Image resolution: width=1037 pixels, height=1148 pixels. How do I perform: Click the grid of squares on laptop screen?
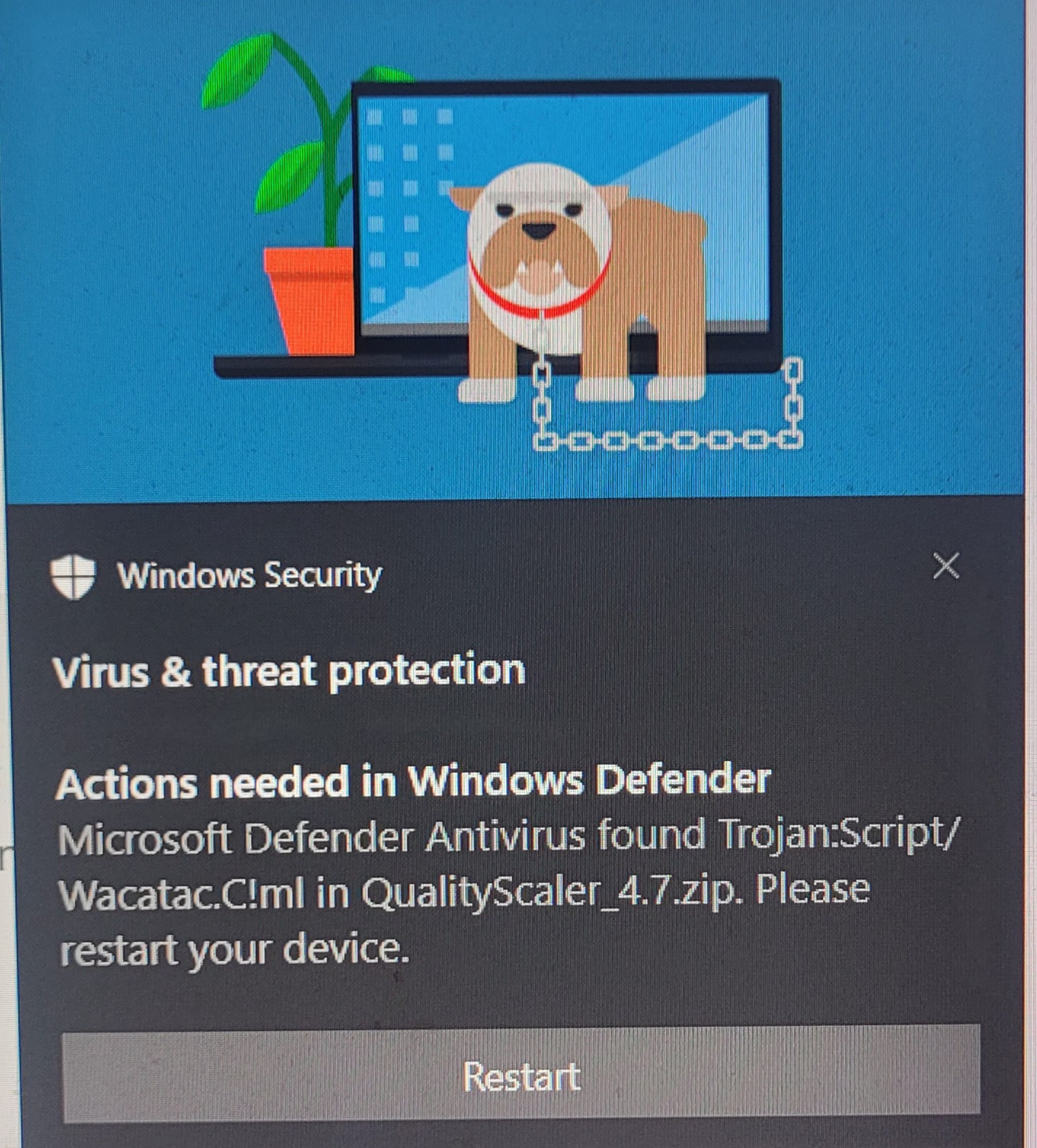tap(409, 204)
